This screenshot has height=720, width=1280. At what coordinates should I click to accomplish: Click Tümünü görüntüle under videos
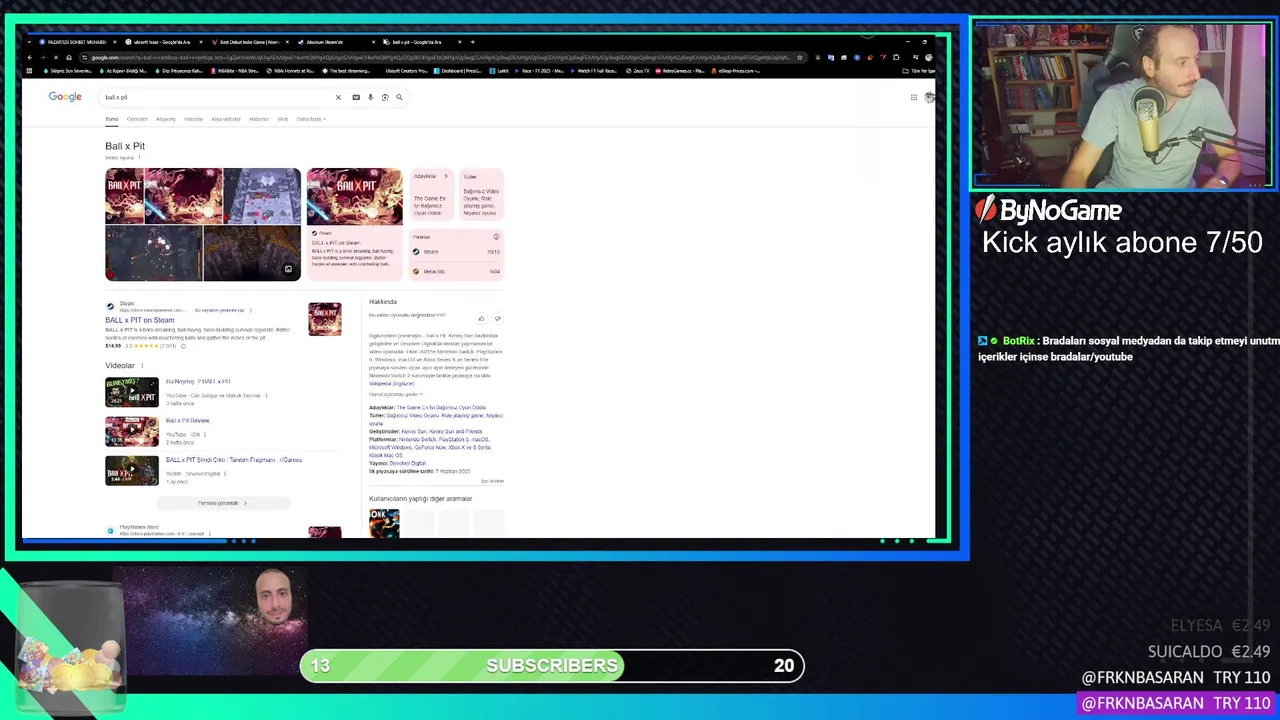[222, 503]
